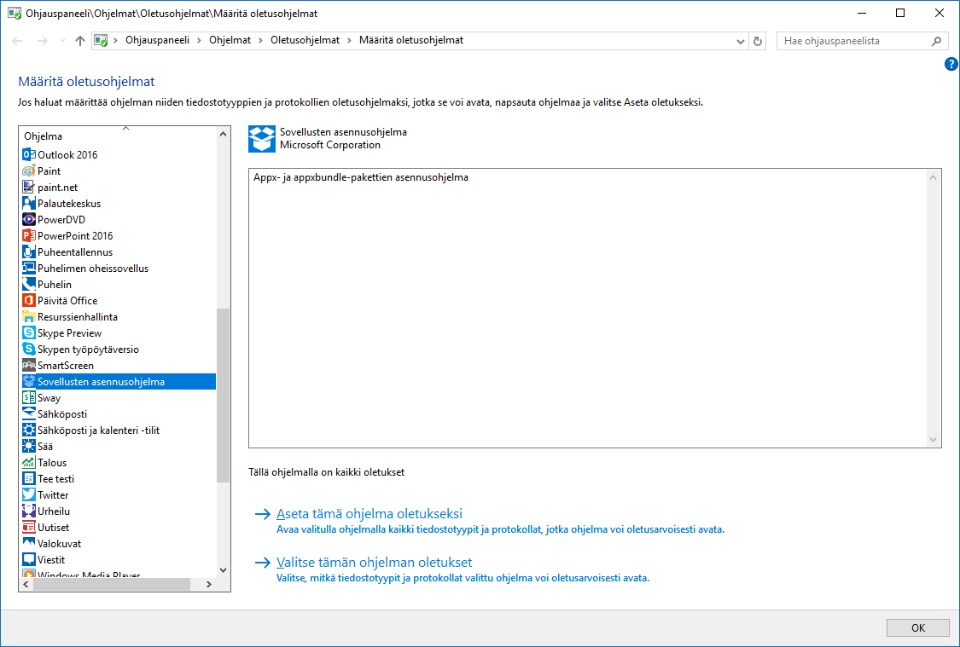Screen dimensions: 960x647
Task: Open Oletusohjelmat breadcrumb
Action: point(305,40)
